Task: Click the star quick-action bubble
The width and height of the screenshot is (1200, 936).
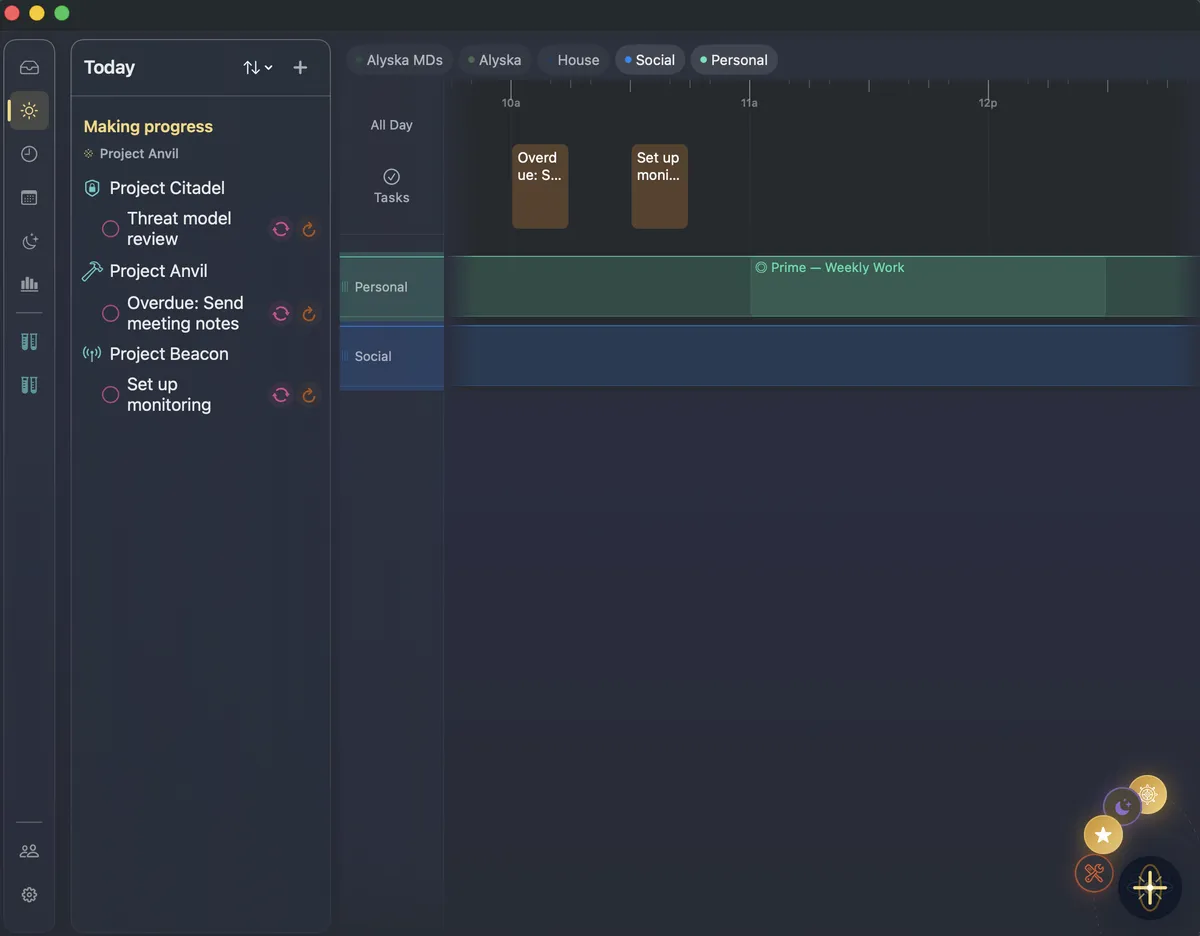Action: pos(1102,834)
